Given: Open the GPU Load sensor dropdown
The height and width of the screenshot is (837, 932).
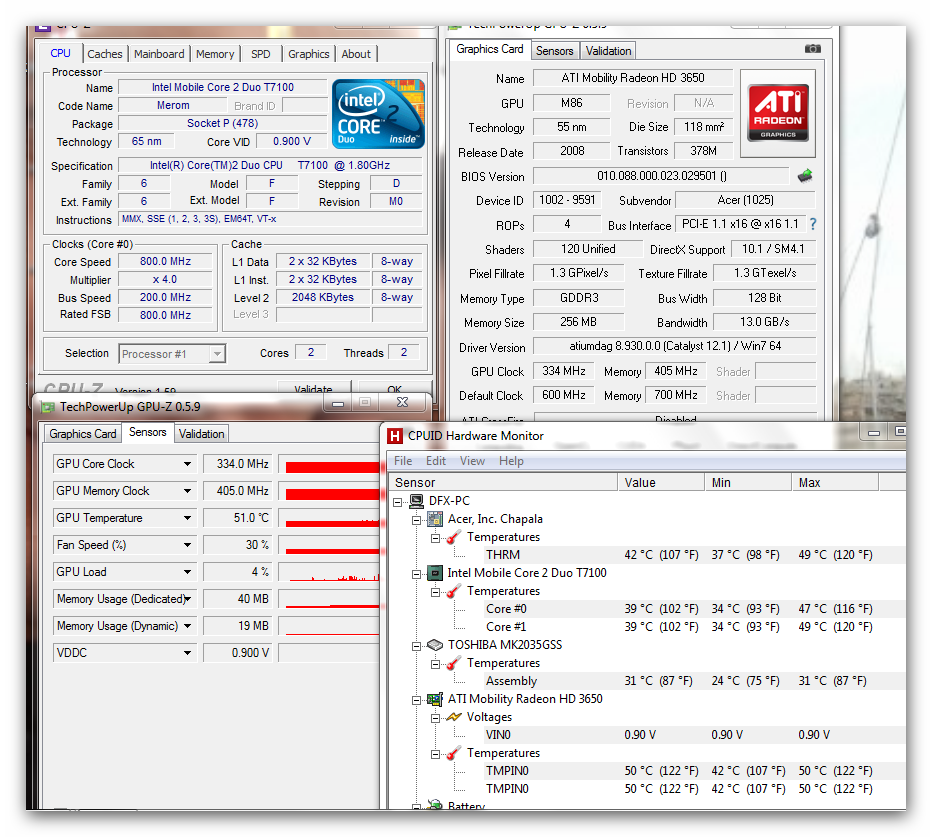Looking at the screenshot, I should click(x=187, y=572).
